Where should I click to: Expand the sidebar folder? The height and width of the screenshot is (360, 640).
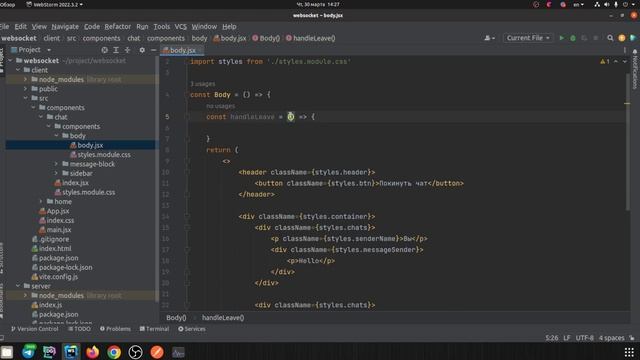tap(56, 173)
